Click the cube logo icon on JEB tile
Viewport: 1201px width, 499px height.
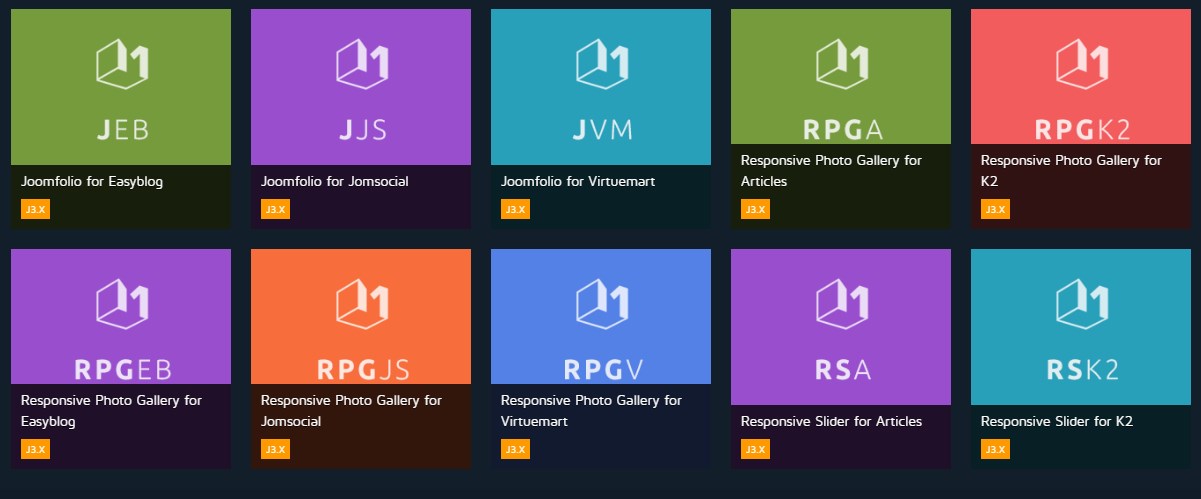point(122,62)
